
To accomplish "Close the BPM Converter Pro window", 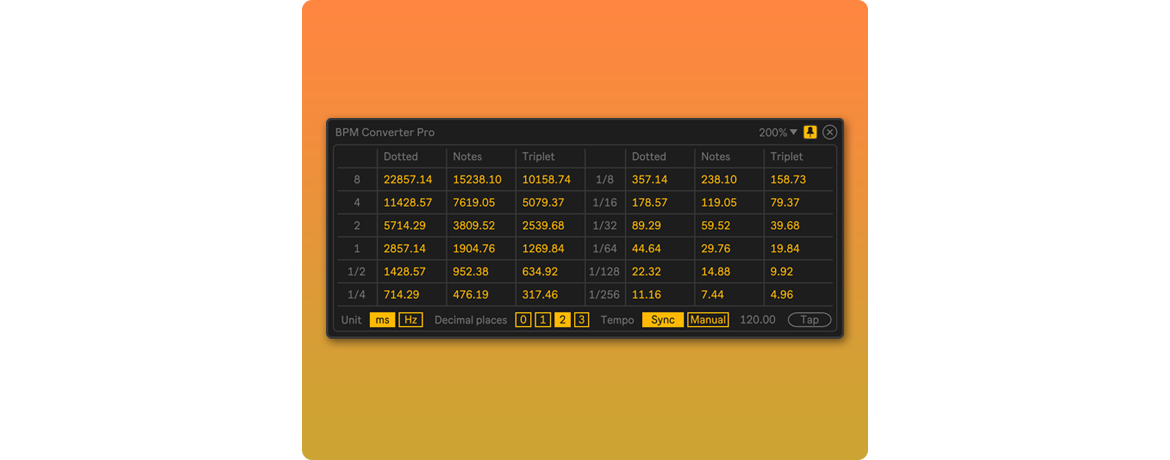I will [x=830, y=132].
